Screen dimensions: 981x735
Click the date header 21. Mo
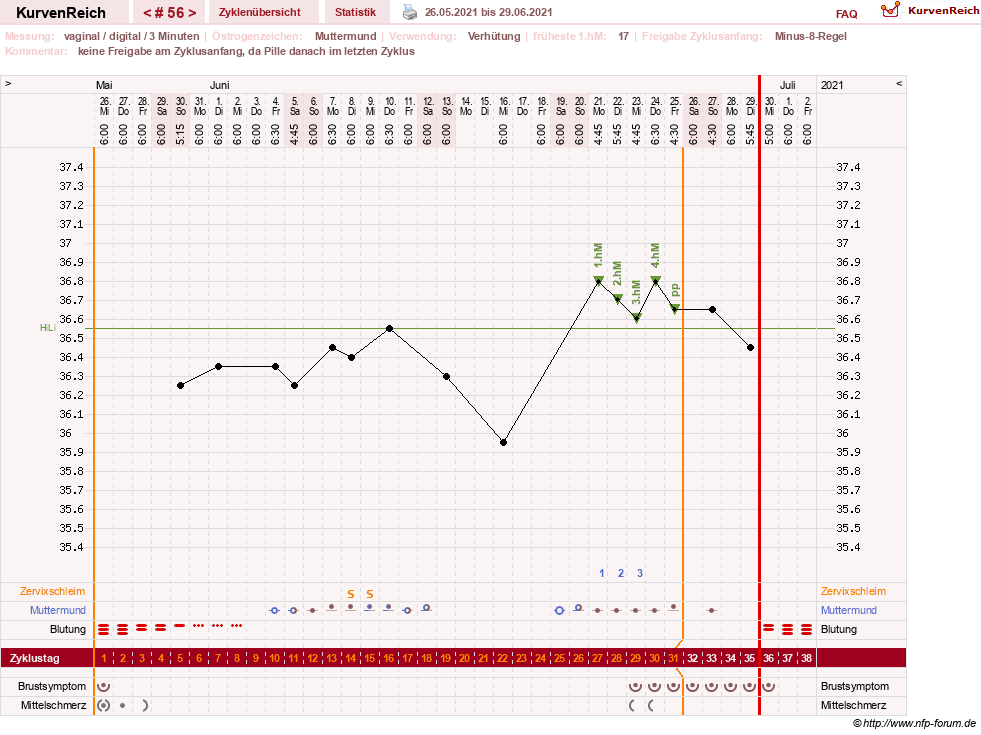[599, 106]
